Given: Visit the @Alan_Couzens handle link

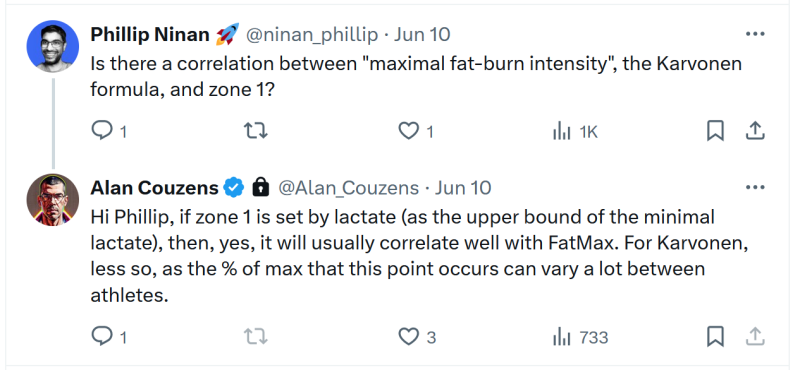Looking at the screenshot, I should 348,188.
